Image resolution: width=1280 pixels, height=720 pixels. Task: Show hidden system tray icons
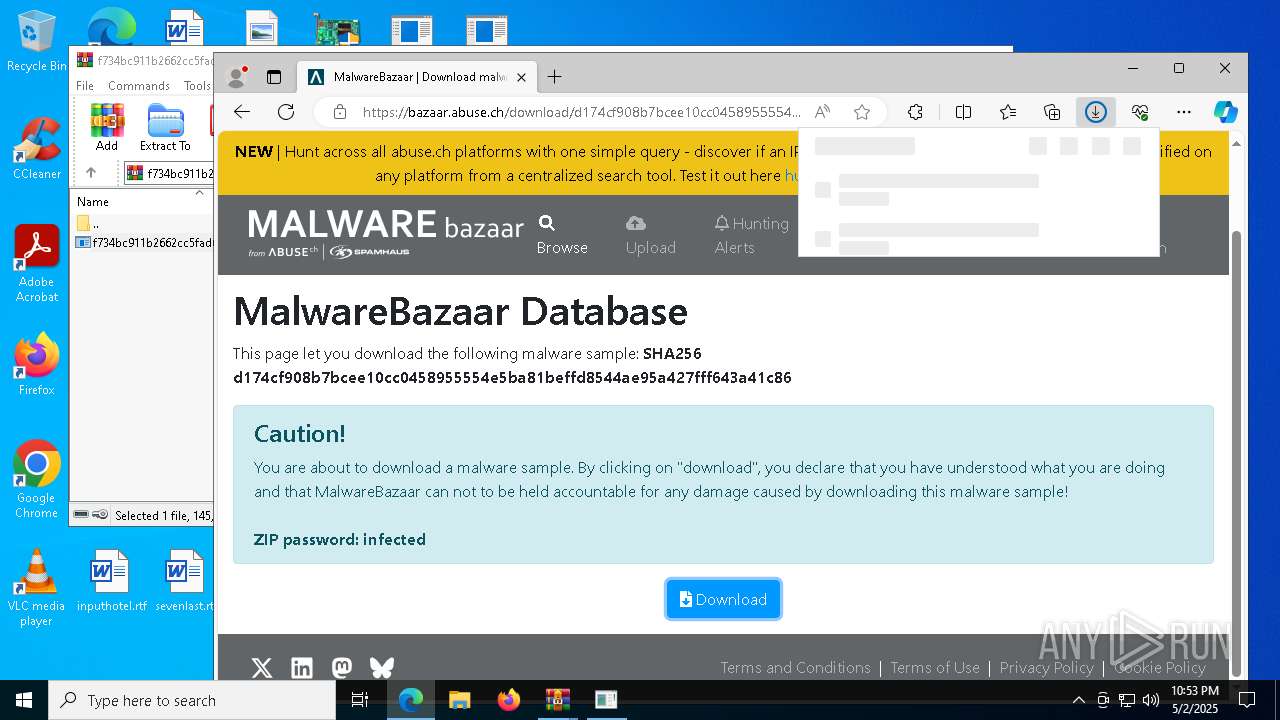[1078, 700]
